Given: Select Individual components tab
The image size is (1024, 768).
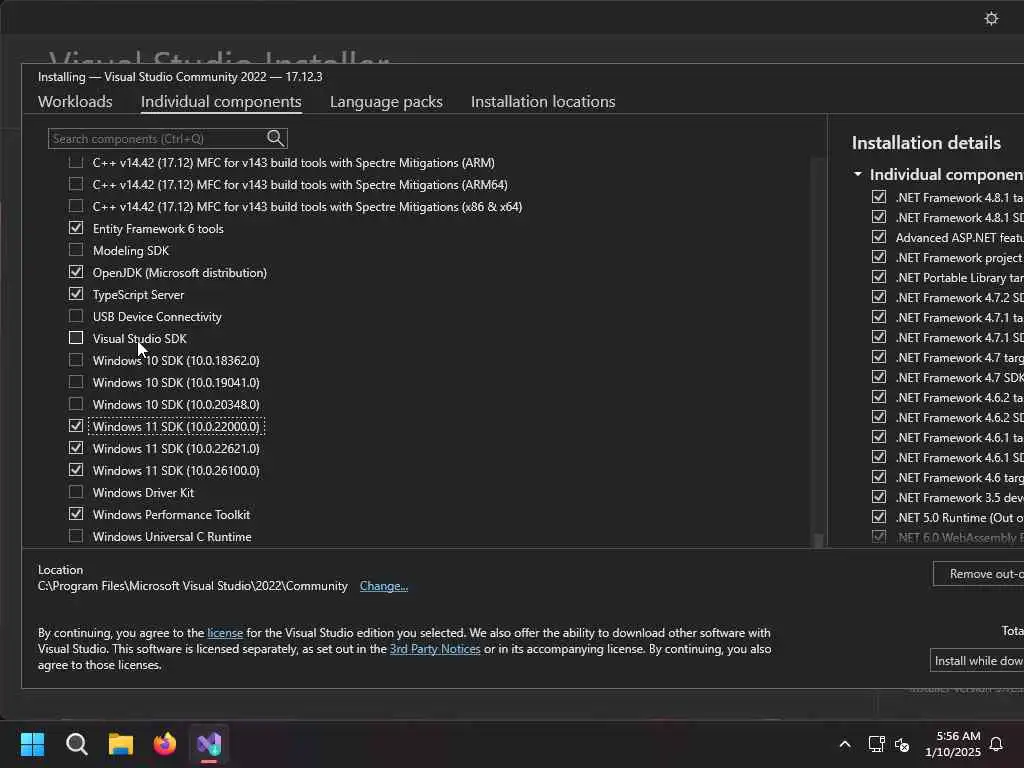Looking at the screenshot, I should [x=221, y=101].
